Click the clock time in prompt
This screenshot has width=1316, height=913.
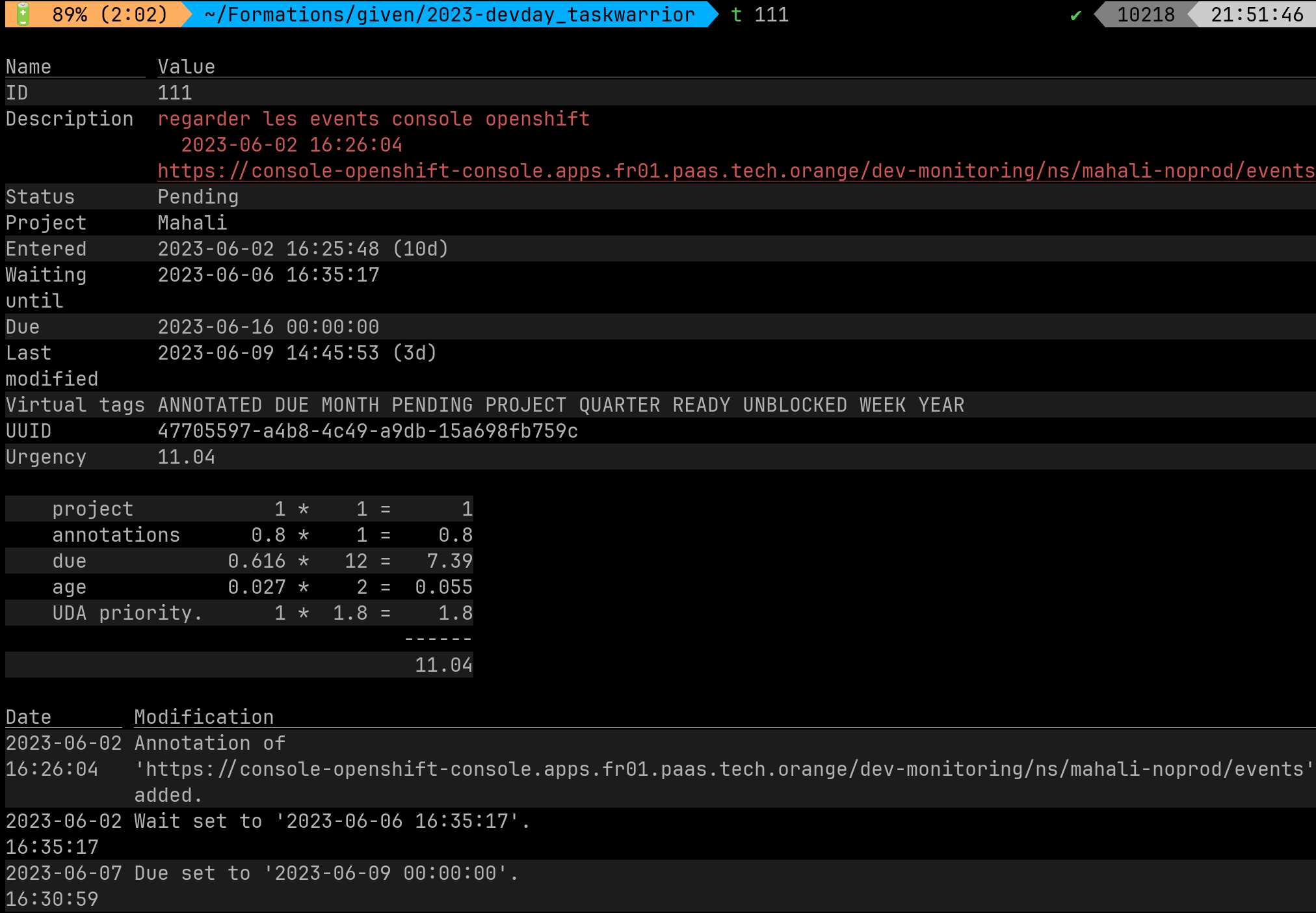click(x=1256, y=14)
